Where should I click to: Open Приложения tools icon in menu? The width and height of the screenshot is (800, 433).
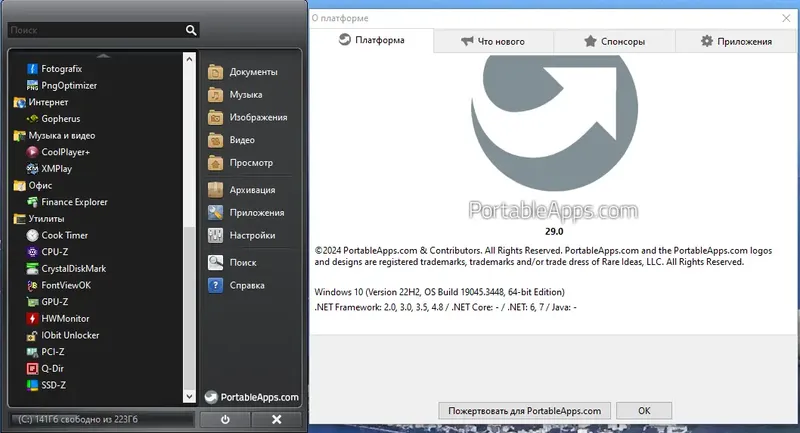click(x=215, y=213)
